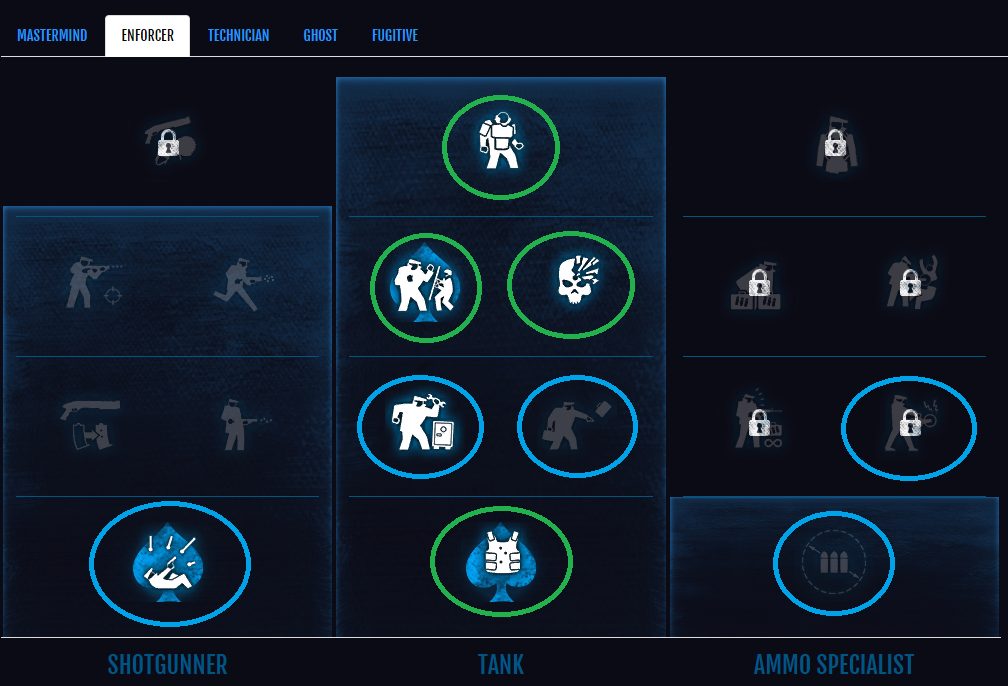Select the falling shooter spade skill
The width and height of the screenshot is (1008, 686).
click(x=168, y=563)
